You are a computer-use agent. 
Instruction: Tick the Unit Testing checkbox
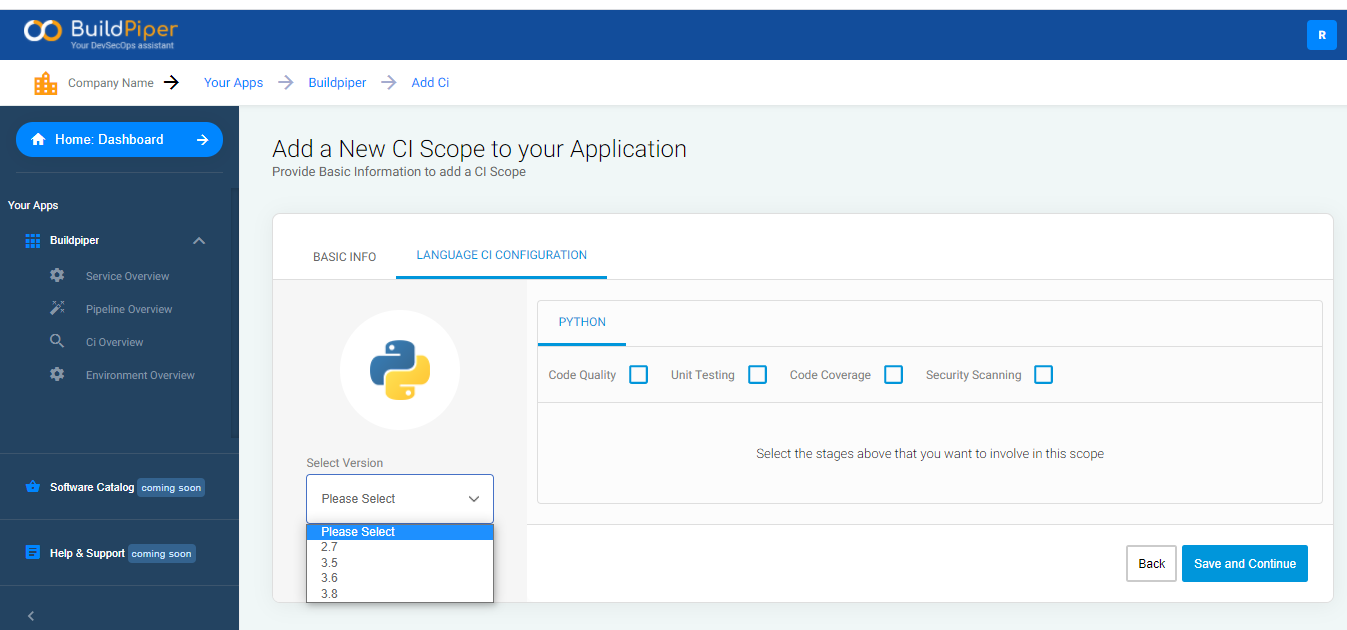click(x=758, y=375)
